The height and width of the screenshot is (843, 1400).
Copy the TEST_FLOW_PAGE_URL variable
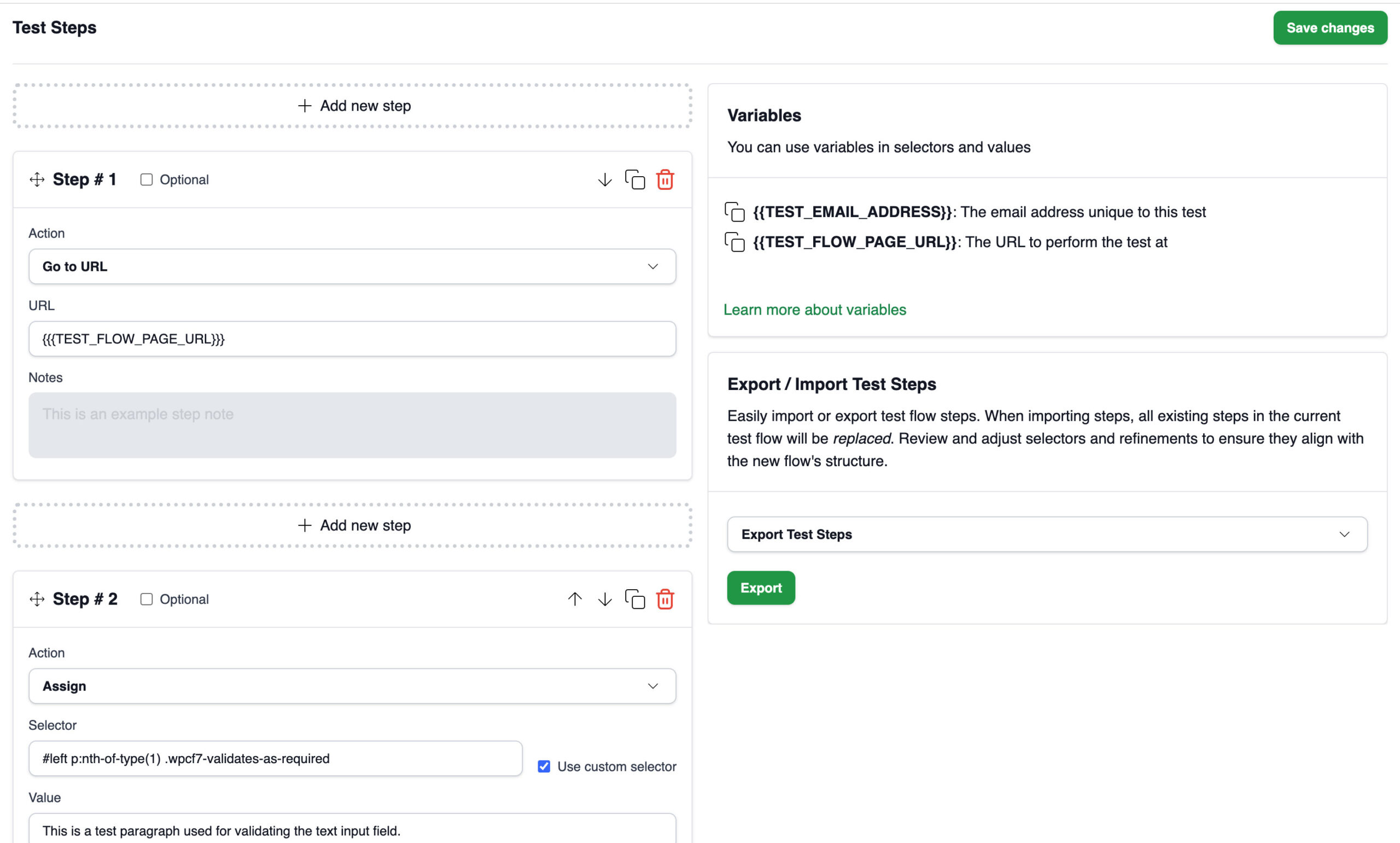coord(734,242)
